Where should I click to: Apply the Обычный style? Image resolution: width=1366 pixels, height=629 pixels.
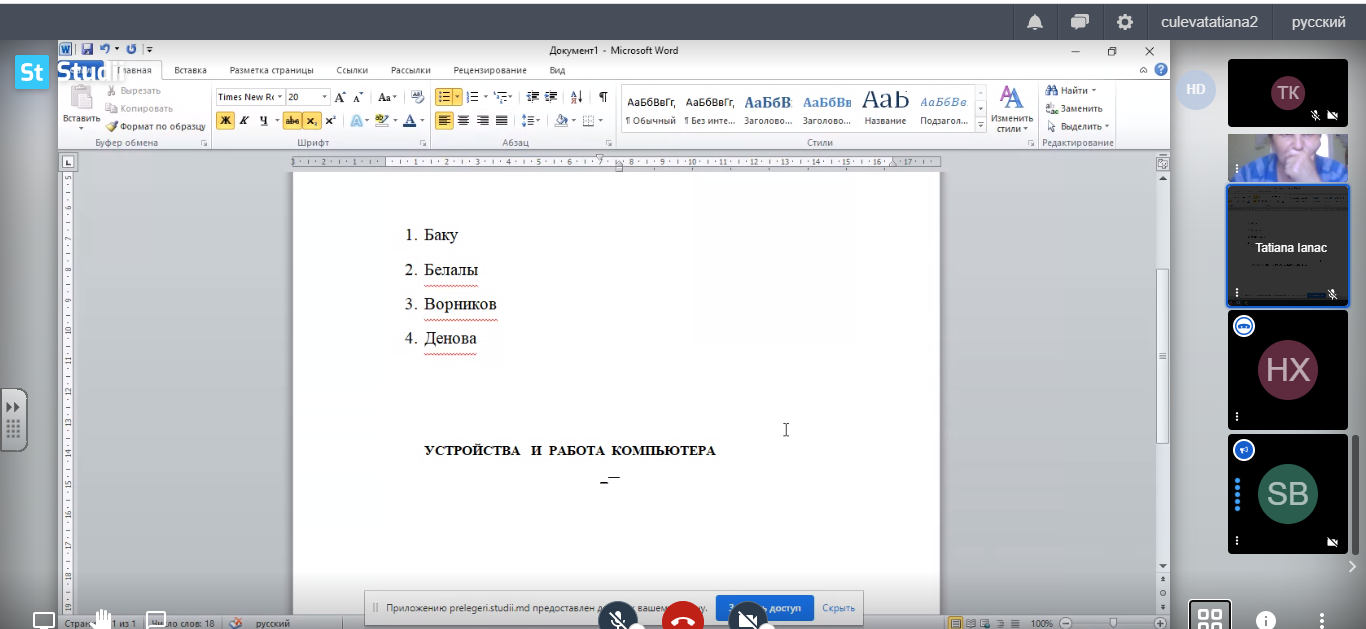coord(651,109)
